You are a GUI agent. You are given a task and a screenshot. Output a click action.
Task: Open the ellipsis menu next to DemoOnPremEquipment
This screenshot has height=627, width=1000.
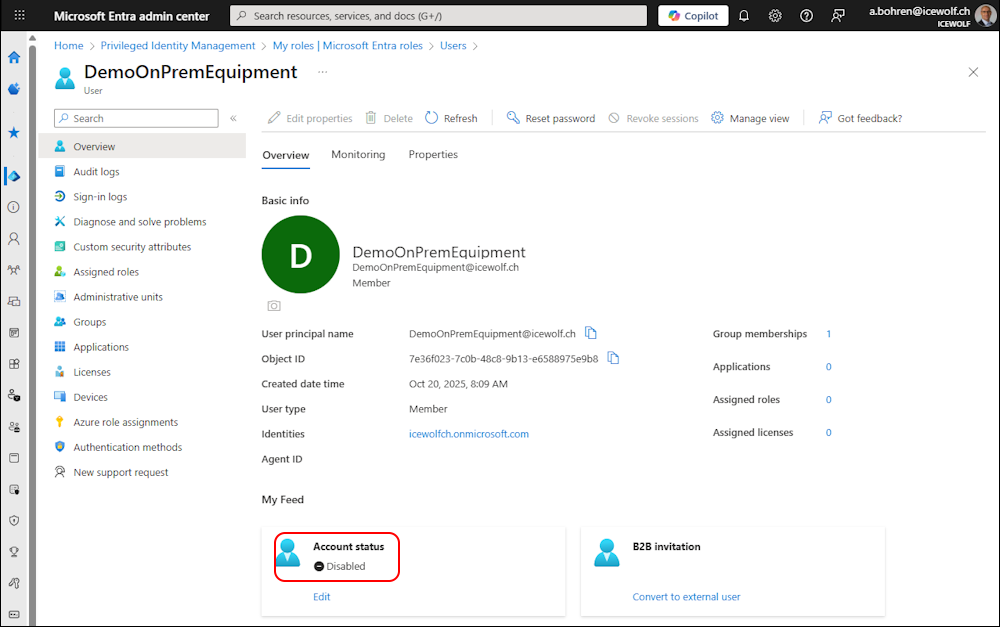[322, 72]
